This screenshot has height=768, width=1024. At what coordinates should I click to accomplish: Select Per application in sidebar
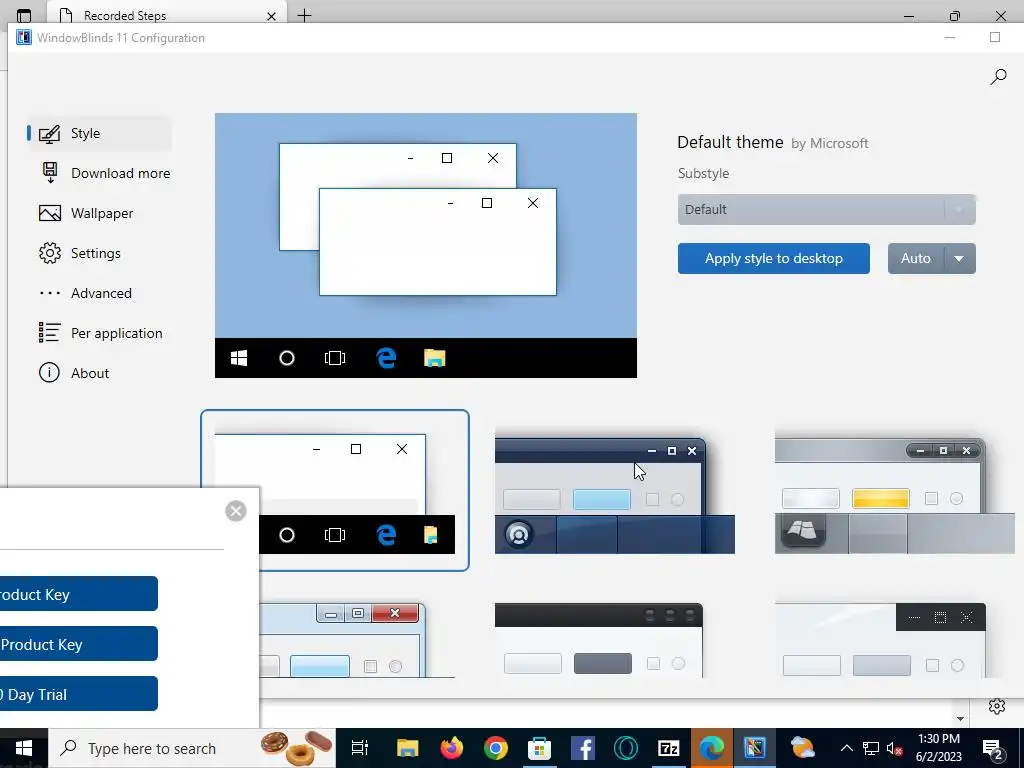(101, 333)
